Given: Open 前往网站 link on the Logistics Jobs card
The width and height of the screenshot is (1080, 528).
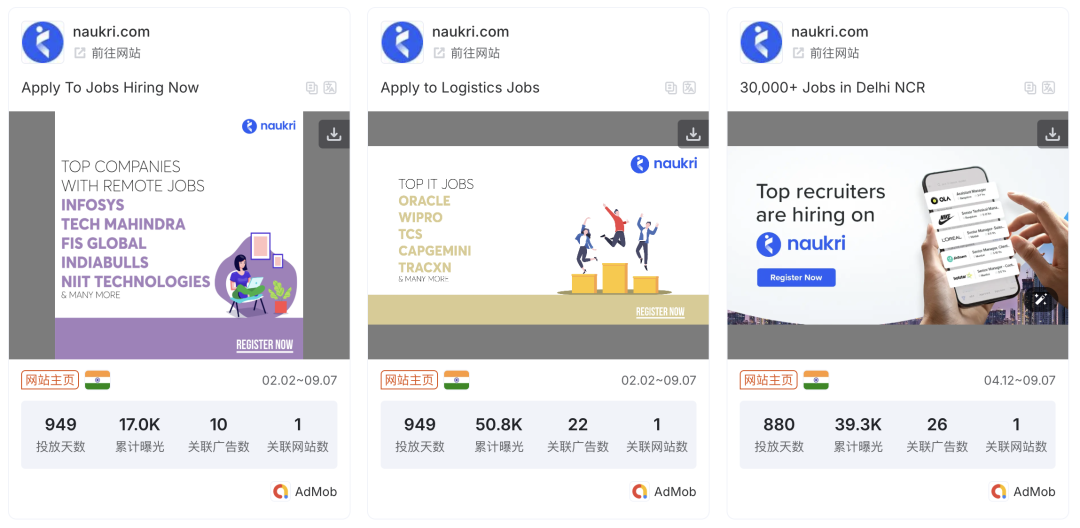Looking at the screenshot, I should tap(465, 53).
